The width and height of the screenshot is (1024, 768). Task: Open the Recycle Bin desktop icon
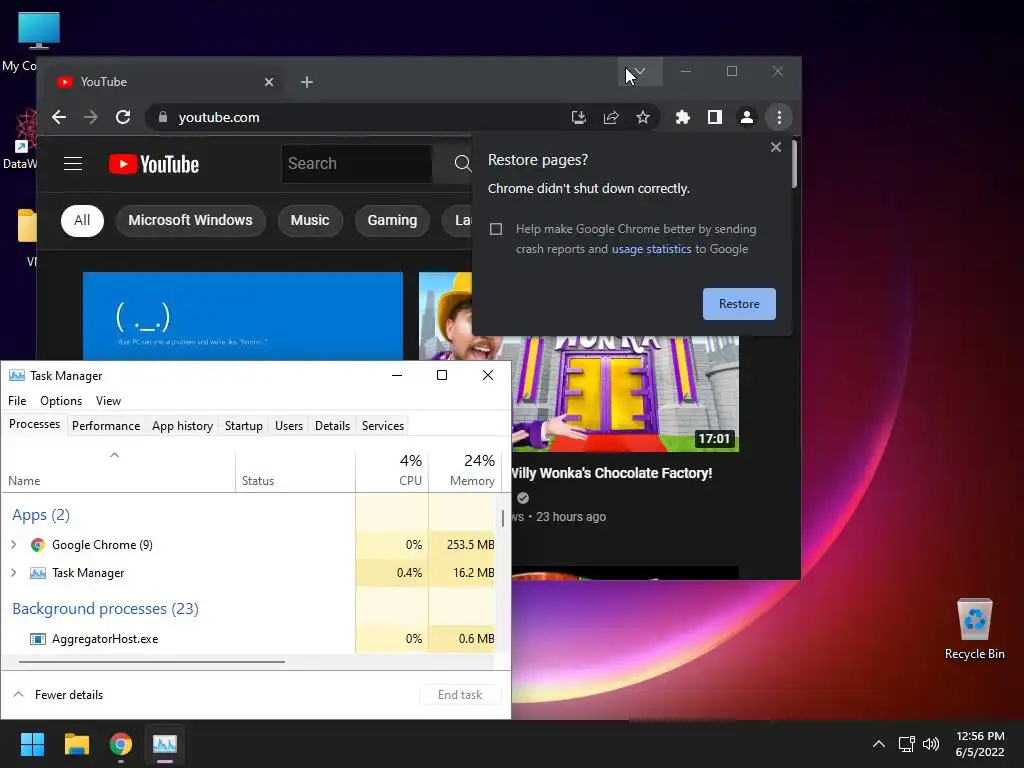(x=974, y=630)
